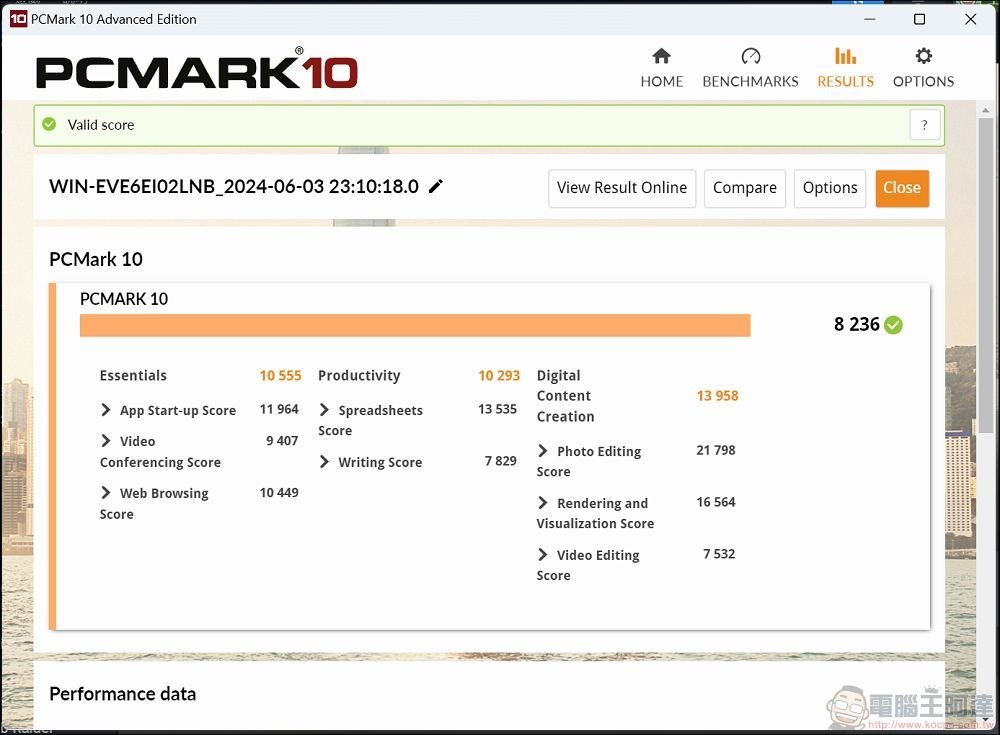Screen dimensions: 1000x735
Task: Click green check icon next to Valid score
Action: pyautogui.click(x=49, y=124)
